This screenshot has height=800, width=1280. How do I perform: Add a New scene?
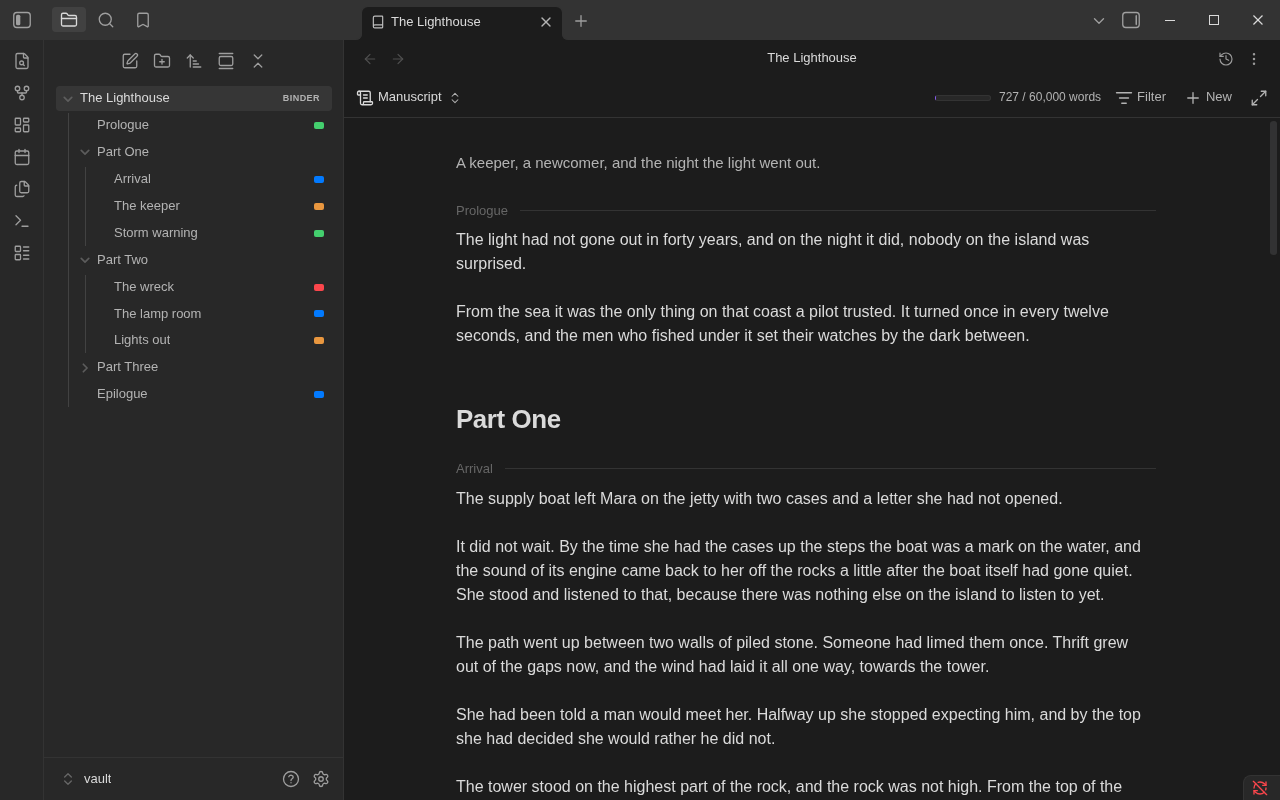(x=1209, y=97)
